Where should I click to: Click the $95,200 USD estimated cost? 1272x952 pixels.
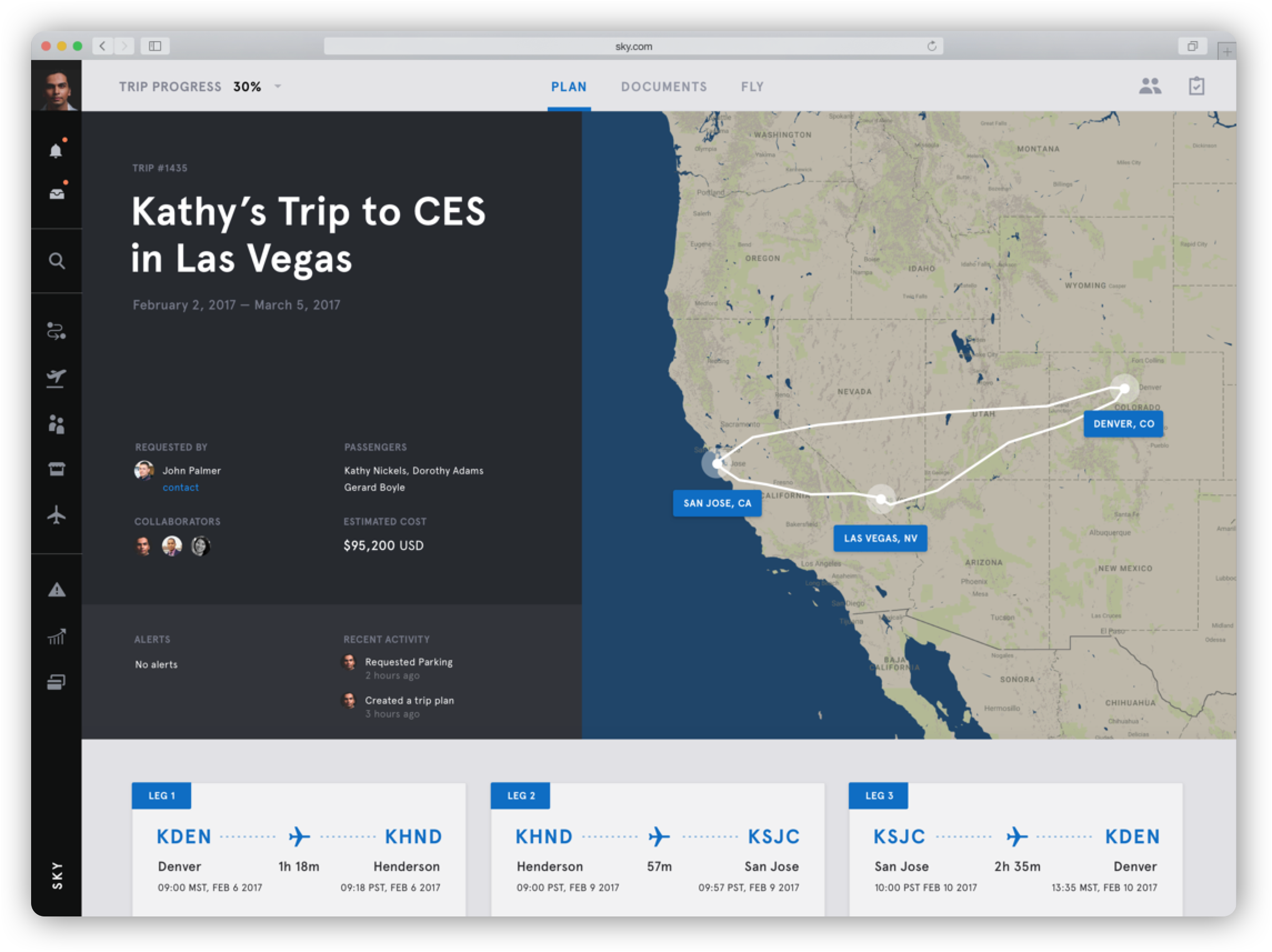tap(384, 545)
